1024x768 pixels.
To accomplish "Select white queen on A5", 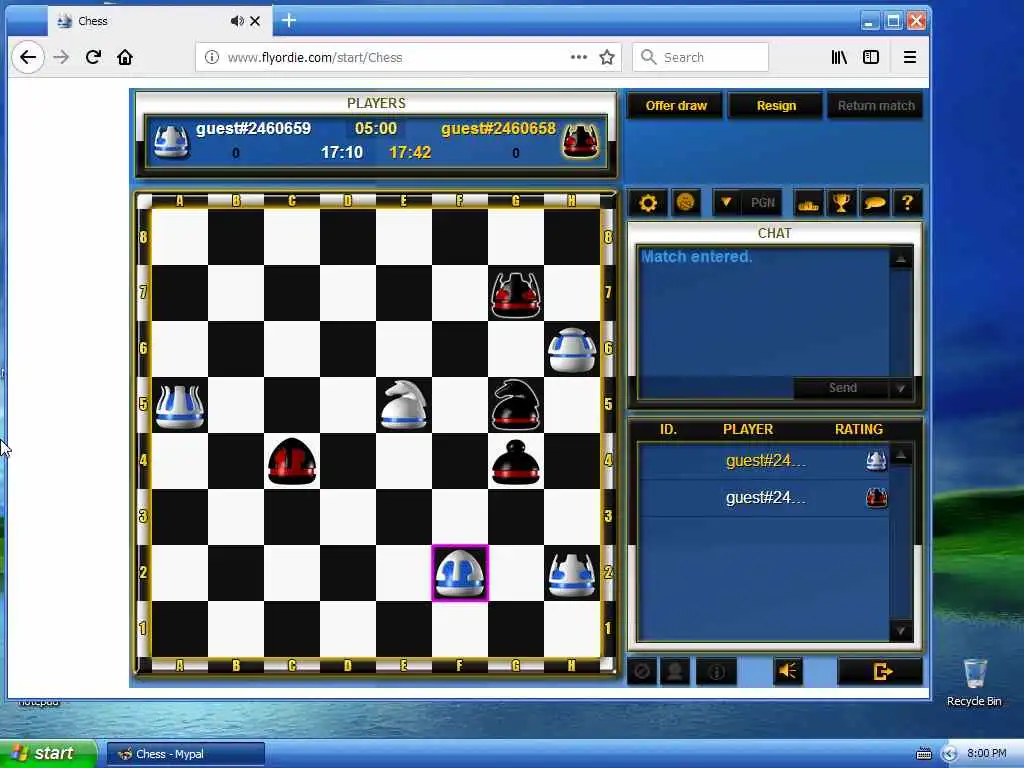I will tap(180, 406).
